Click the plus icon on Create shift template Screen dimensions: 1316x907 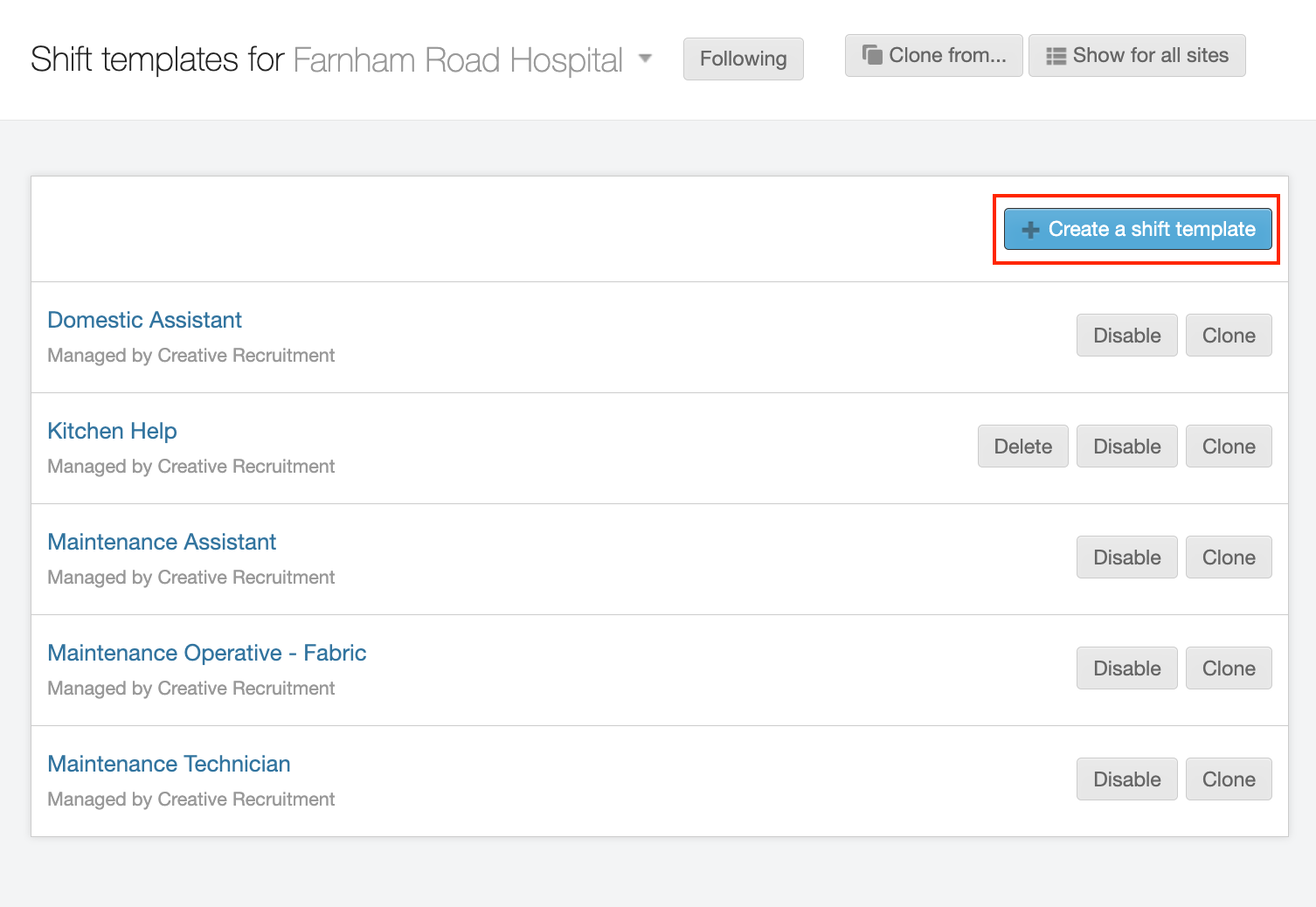click(1030, 230)
